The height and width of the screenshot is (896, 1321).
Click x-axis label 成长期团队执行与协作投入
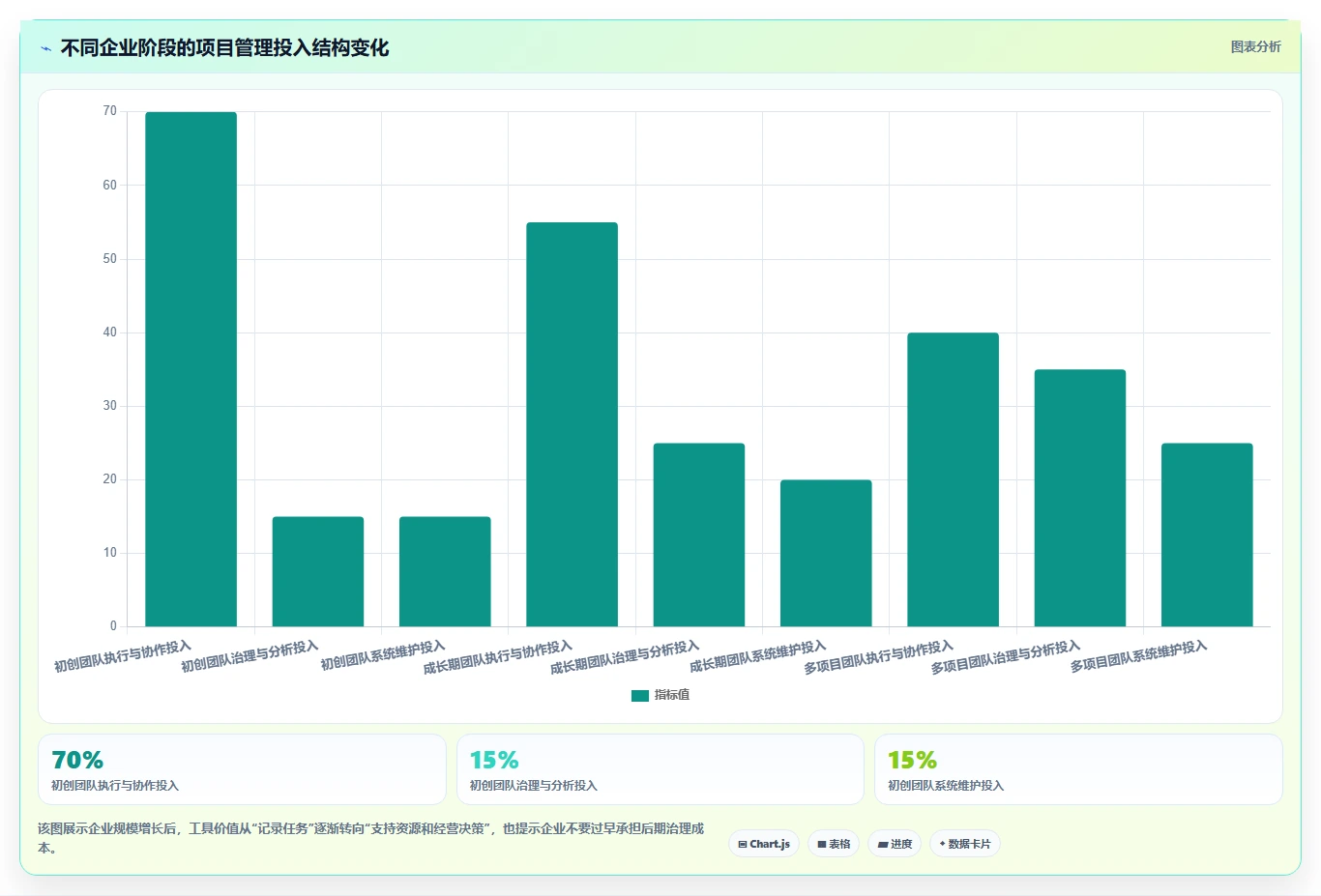[x=498, y=657]
